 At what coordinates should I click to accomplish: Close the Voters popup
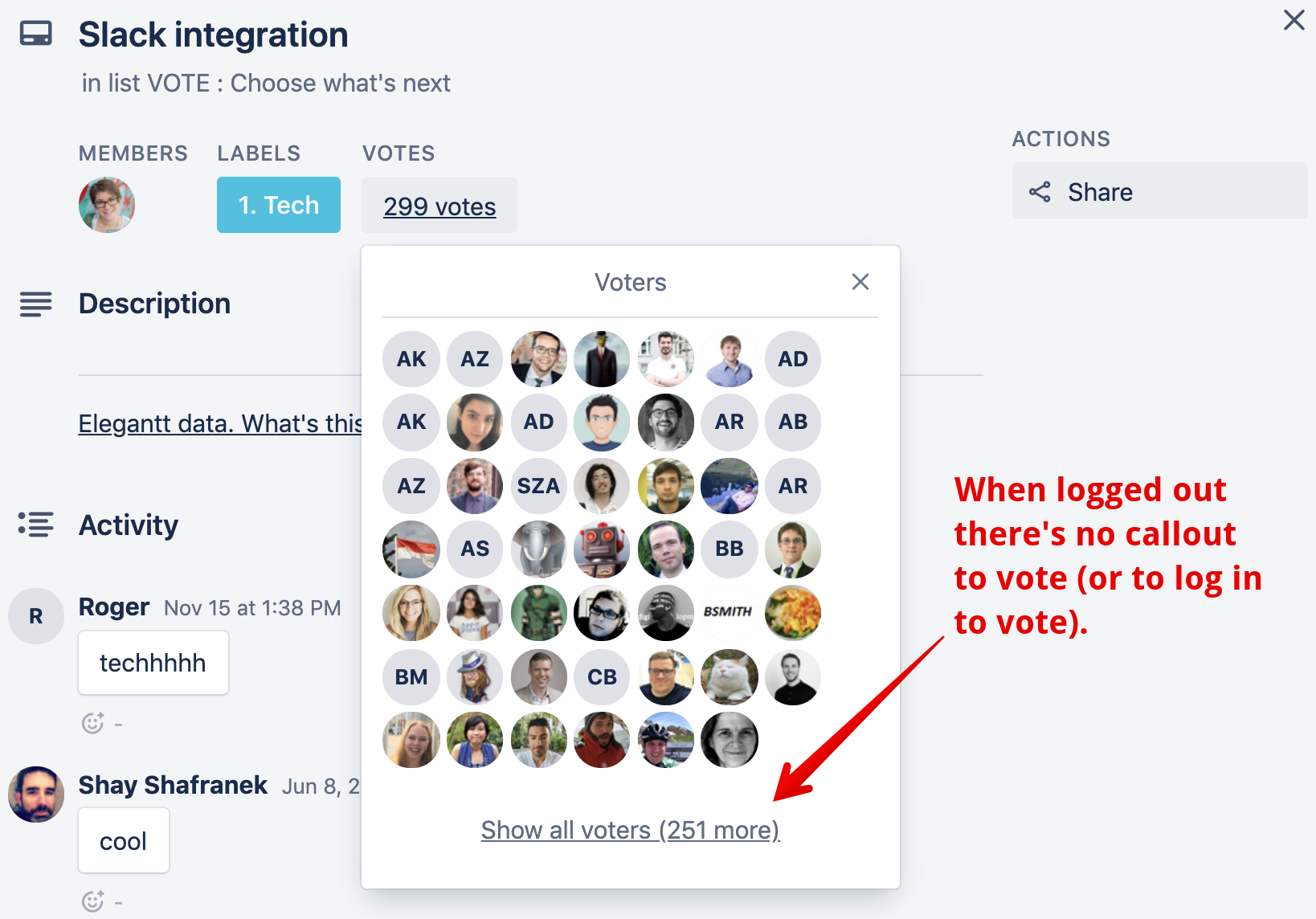pos(860,282)
